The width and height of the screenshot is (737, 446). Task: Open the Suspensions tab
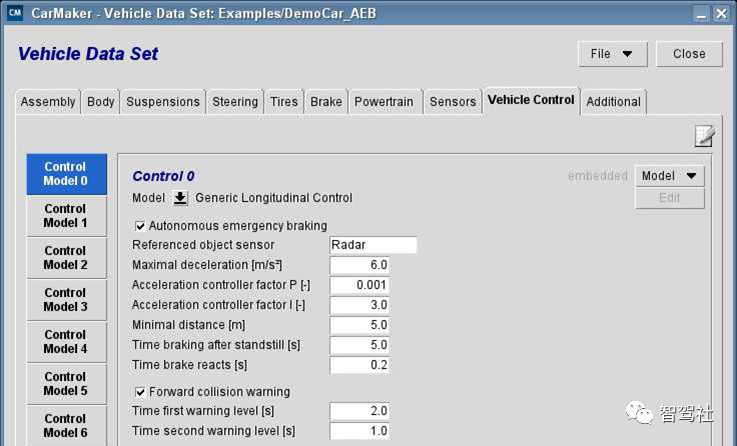click(x=163, y=102)
